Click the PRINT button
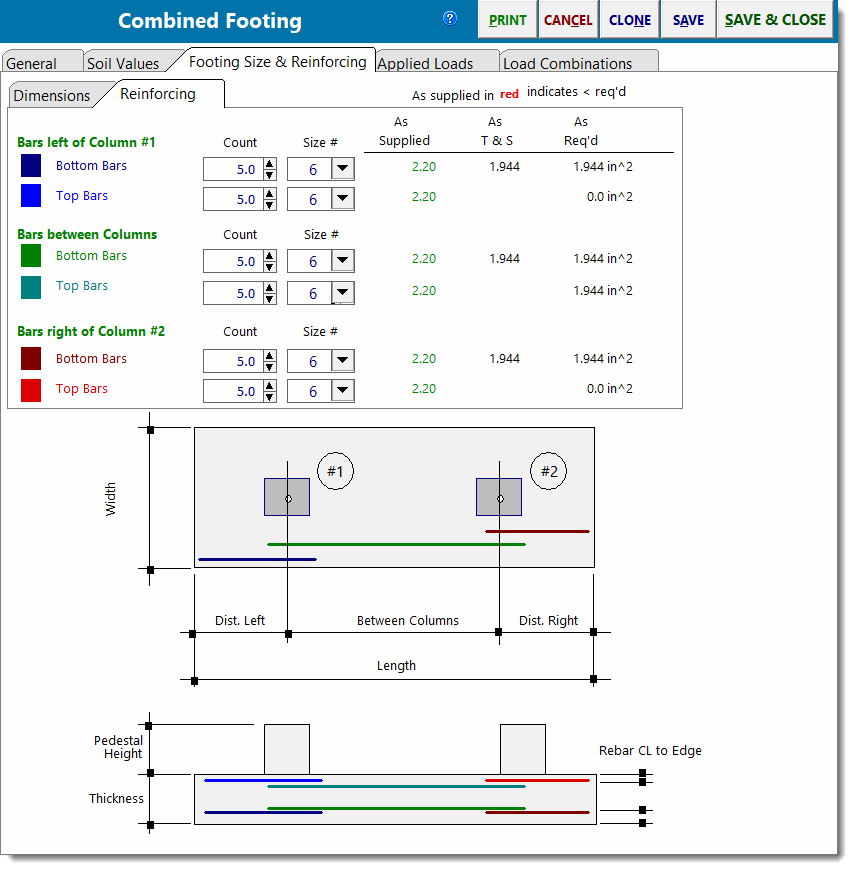This screenshot has width=853, height=870. tap(507, 20)
